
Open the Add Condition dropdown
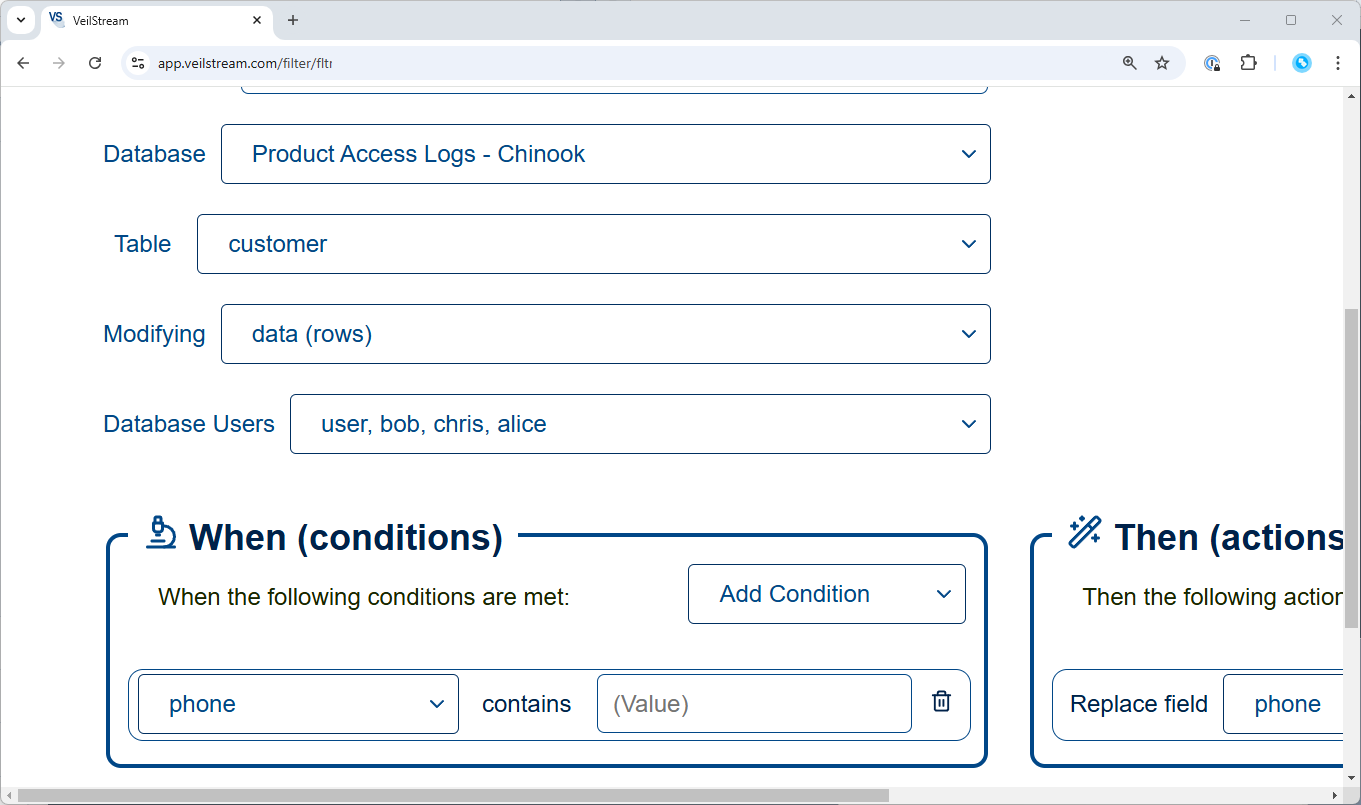(826, 594)
